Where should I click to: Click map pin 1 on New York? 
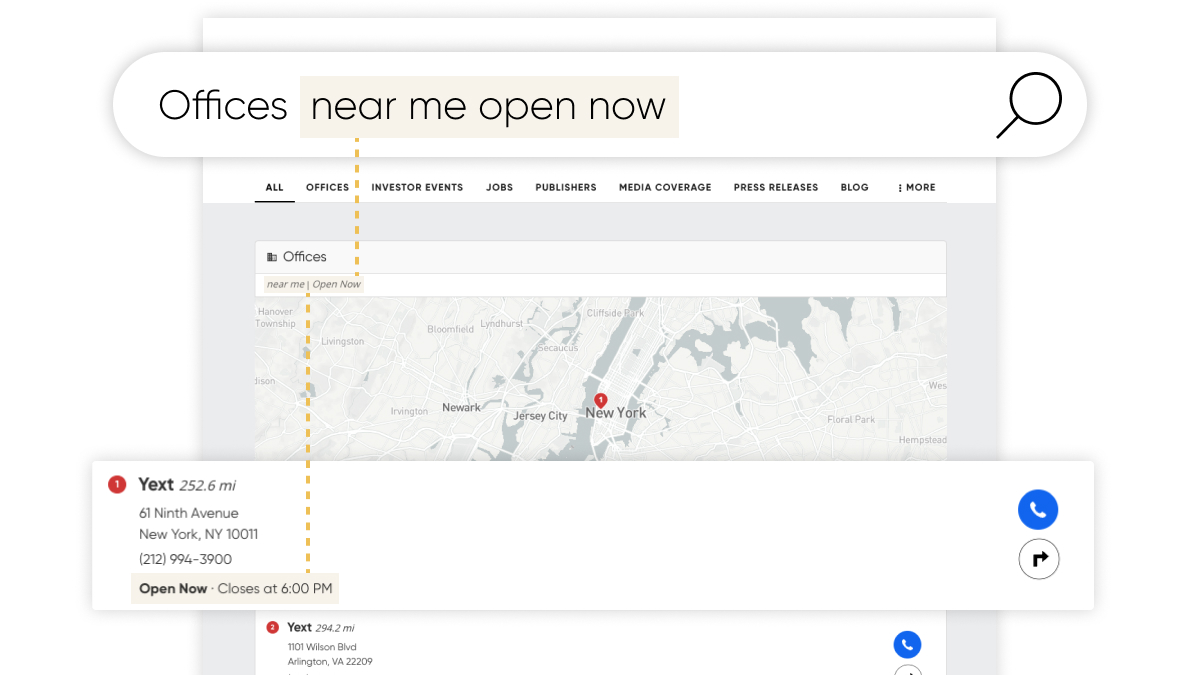pos(601,400)
